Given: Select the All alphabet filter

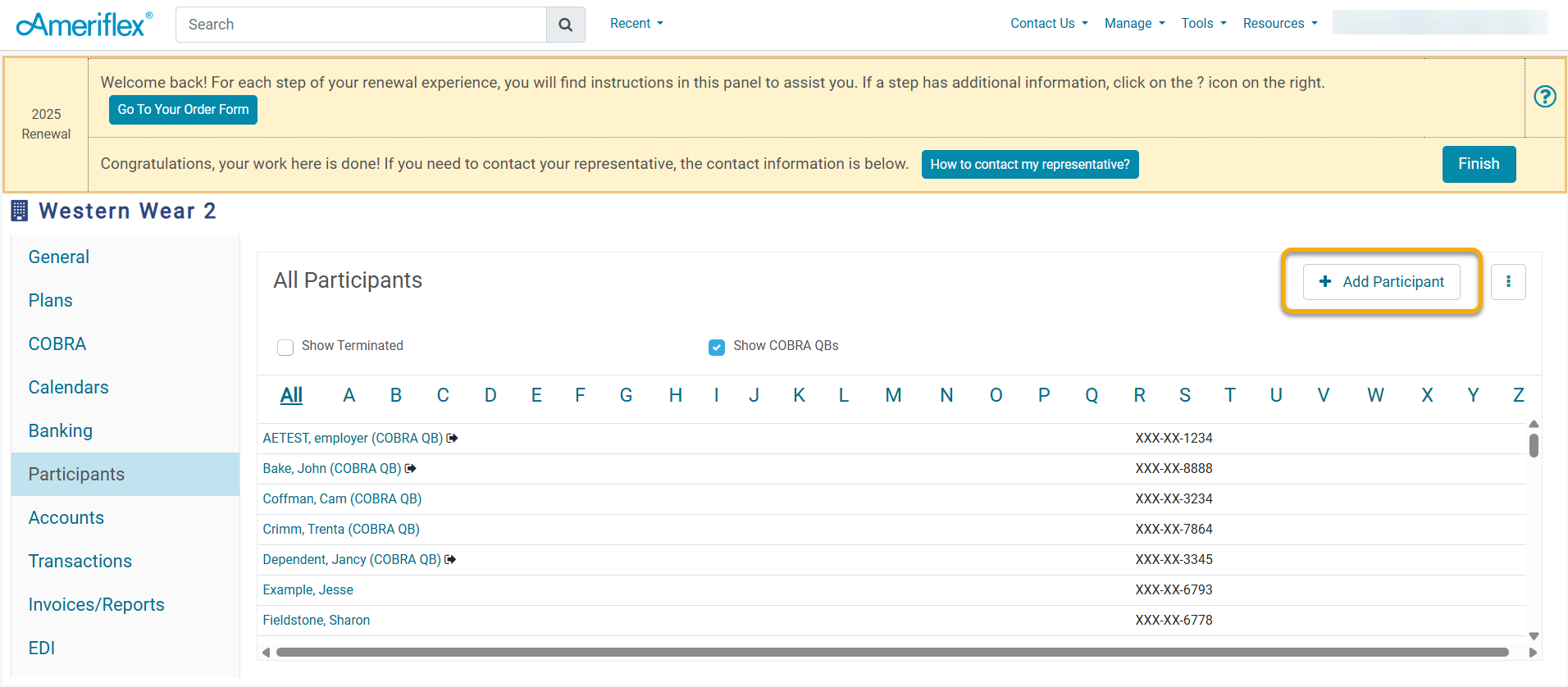Looking at the screenshot, I should point(291,396).
